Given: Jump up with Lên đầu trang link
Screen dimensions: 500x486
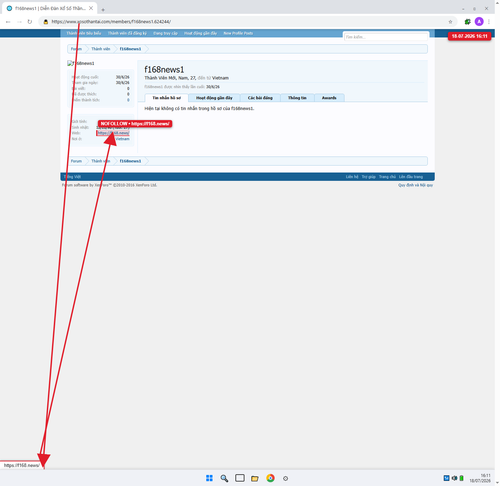Looking at the screenshot, I should [411, 177].
